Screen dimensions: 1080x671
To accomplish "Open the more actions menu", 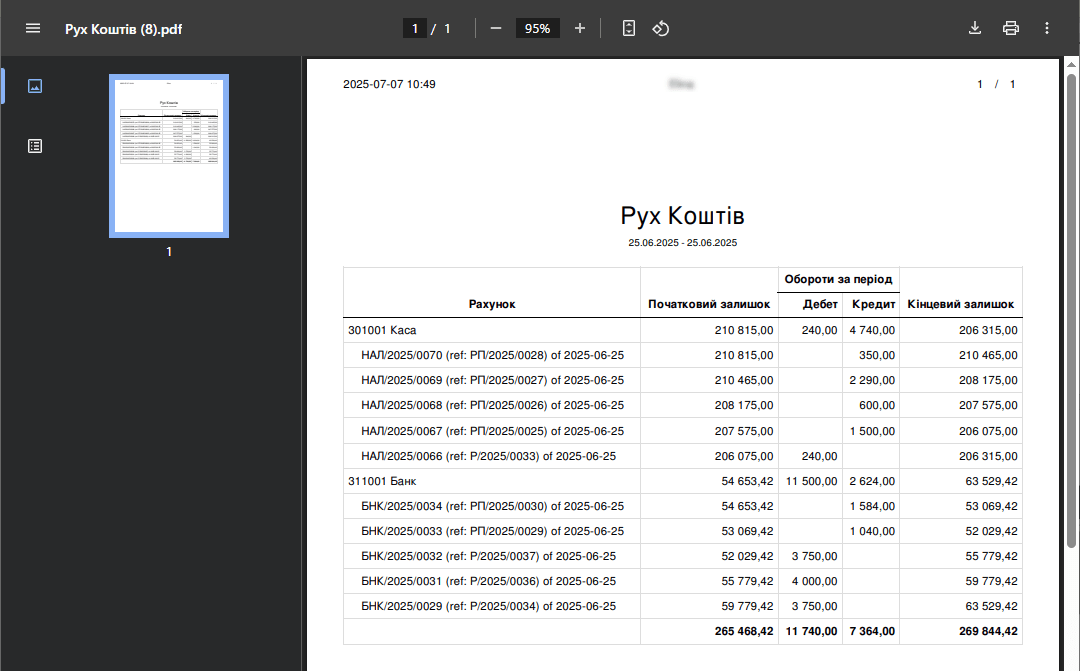I will click(x=1046, y=28).
